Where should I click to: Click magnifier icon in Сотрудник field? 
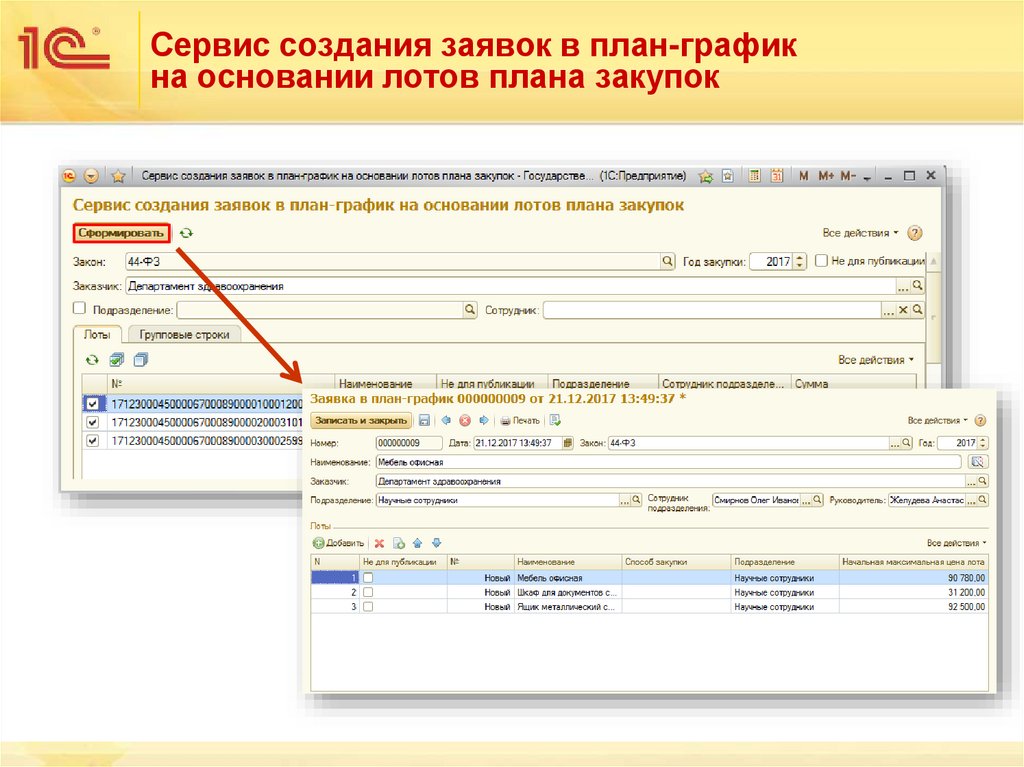point(918,310)
